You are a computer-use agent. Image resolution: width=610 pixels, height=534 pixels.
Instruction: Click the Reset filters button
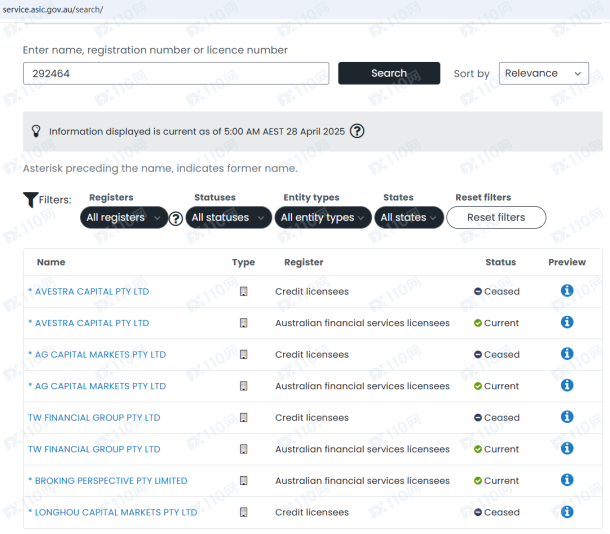496,217
